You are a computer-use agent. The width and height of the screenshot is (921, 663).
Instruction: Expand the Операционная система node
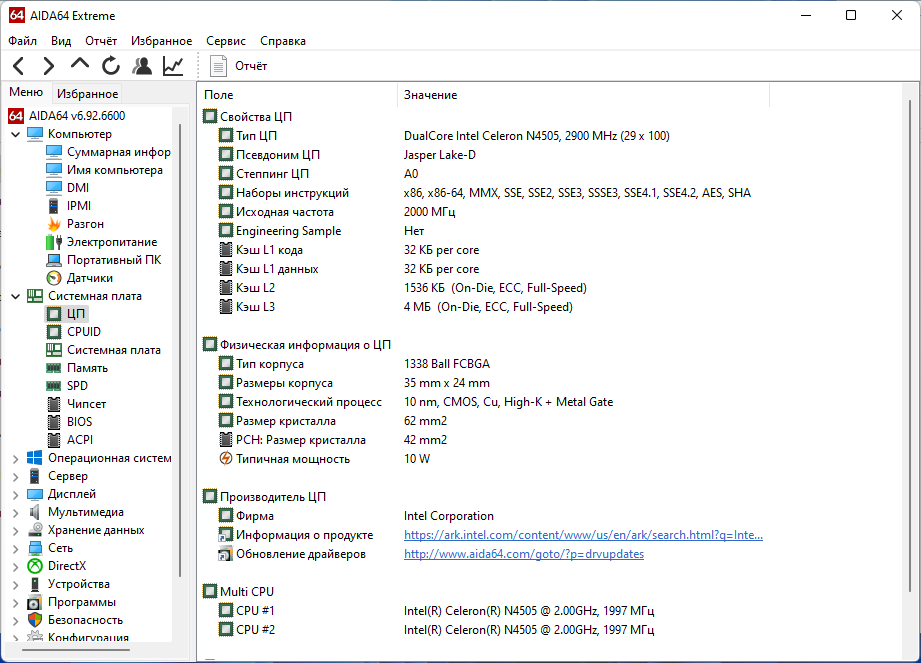tap(16, 459)
